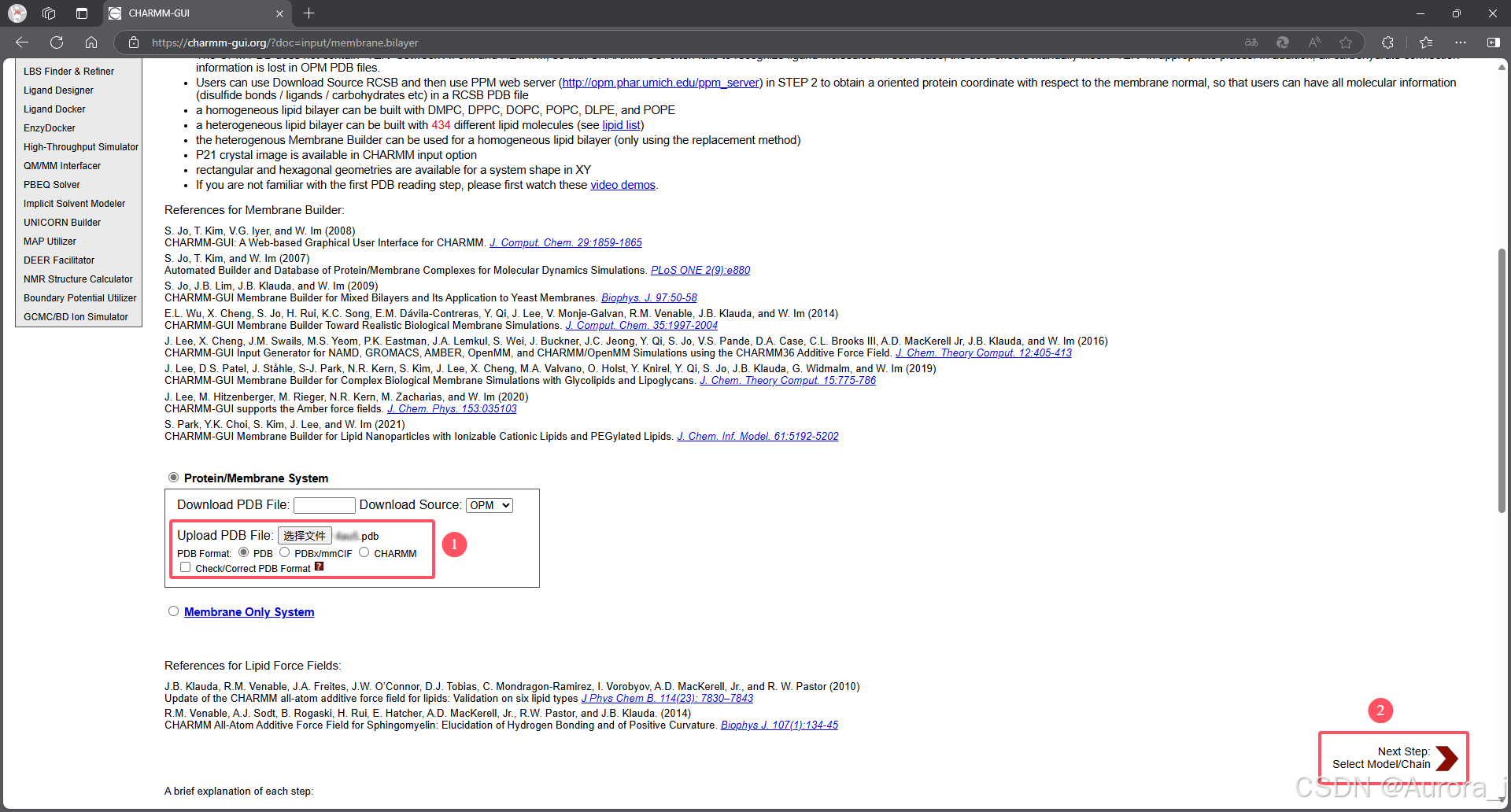
Task: Open J. Chem. Phys. 153:035103 link
Action: coord(452,409)
